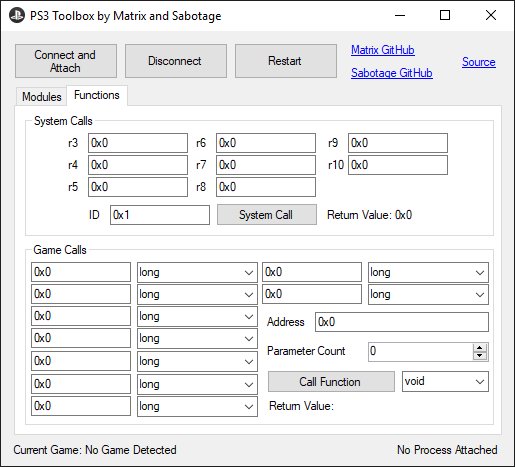Open the Source link
Image resolution: width=515 pixels, height=467 pixels.
(x=479, y=62)
